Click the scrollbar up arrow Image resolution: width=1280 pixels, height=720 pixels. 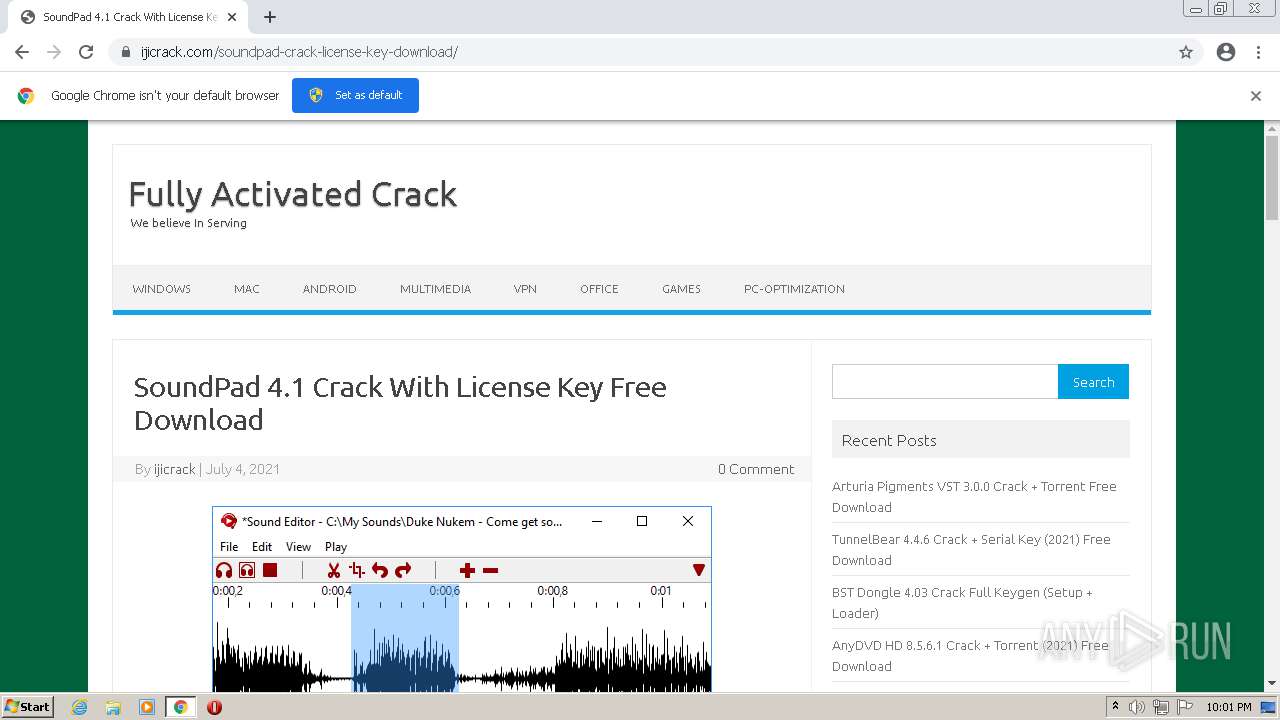(1272, 128)
